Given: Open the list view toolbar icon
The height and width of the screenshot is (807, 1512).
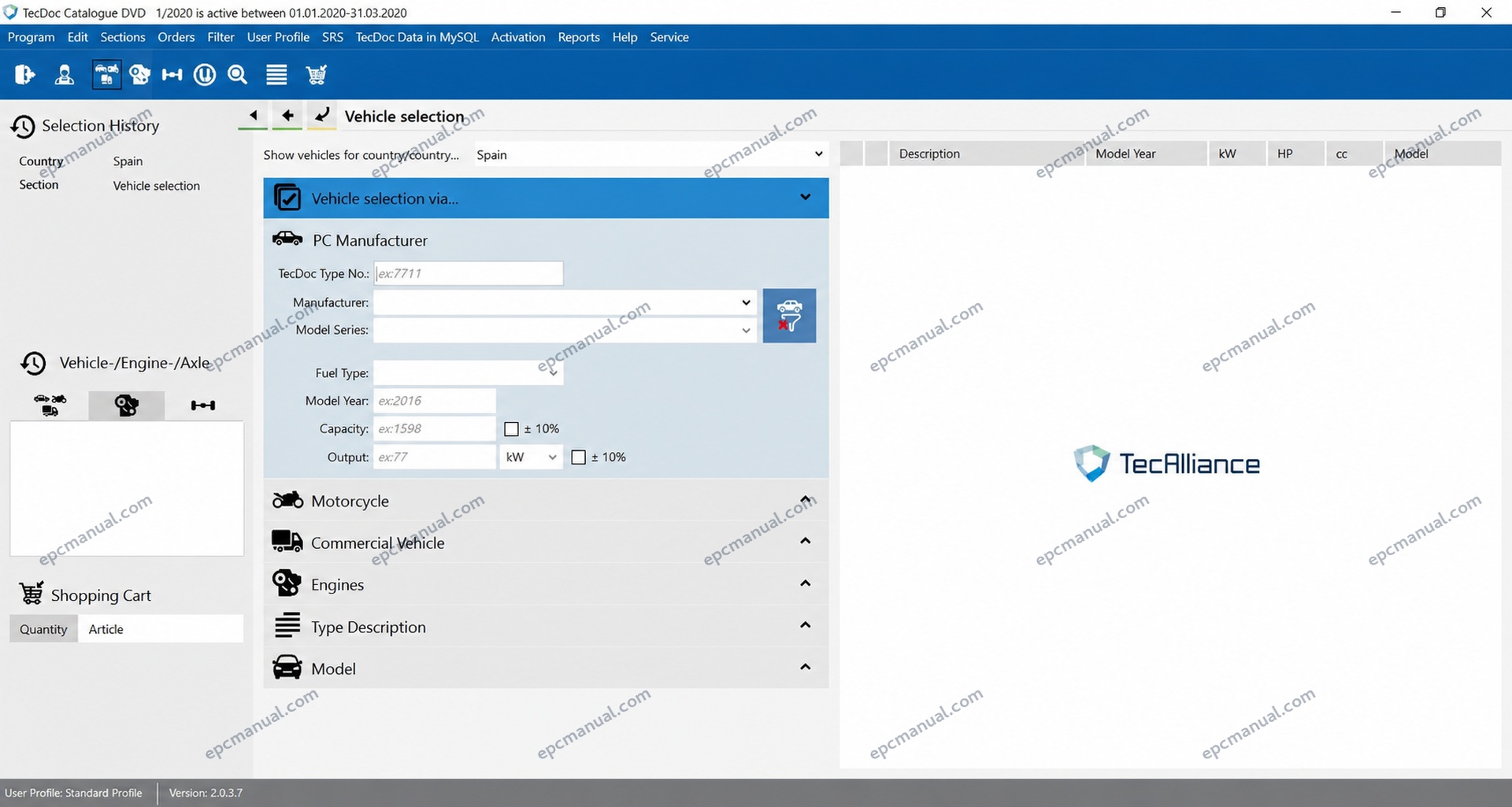Looking at the screenshot, I should point(276,75).
